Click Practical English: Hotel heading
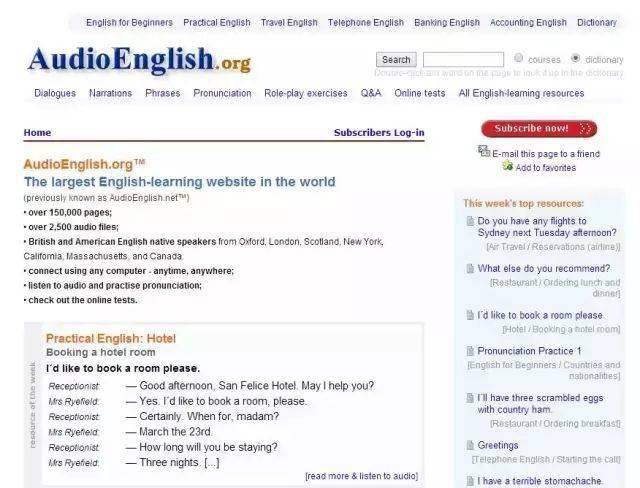 point(111,338)
